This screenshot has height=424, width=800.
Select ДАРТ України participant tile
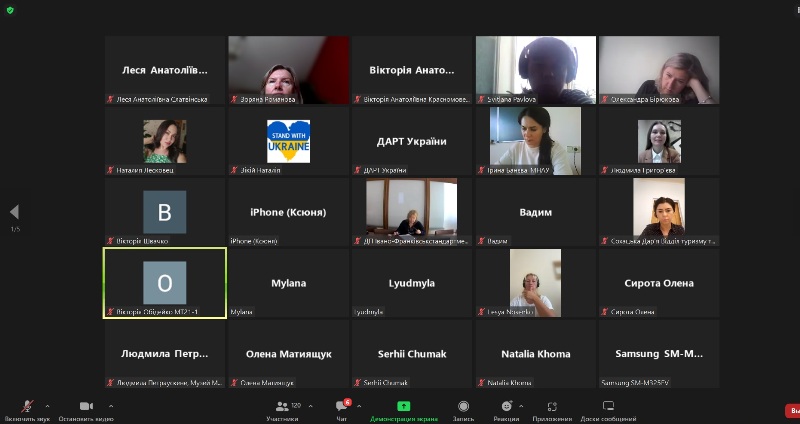(412, 141)
